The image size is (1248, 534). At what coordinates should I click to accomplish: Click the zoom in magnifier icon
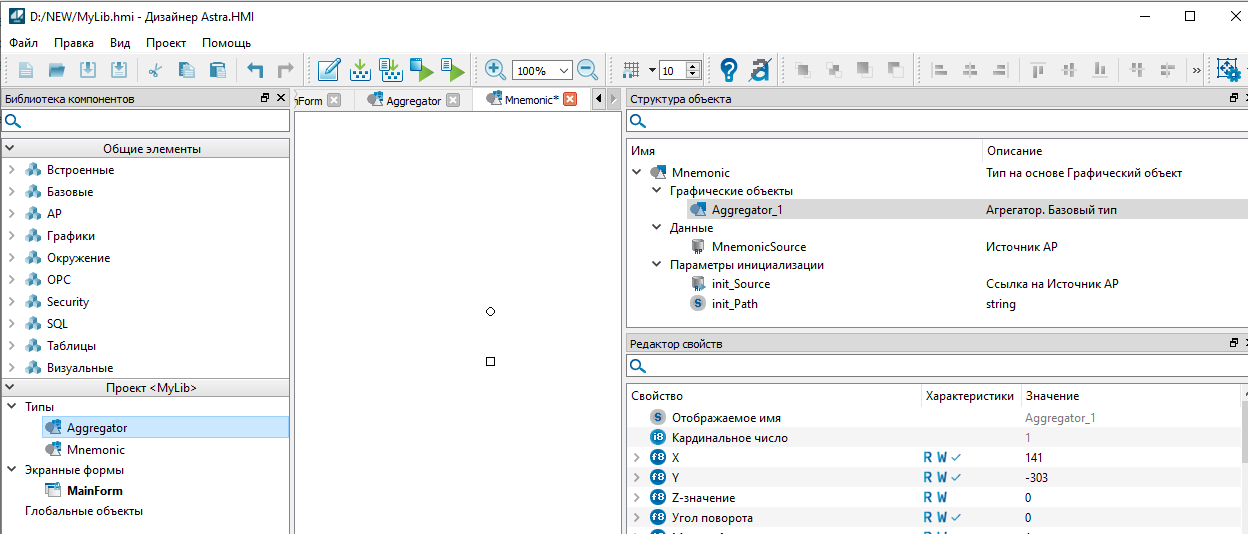(x=495, y=70)
